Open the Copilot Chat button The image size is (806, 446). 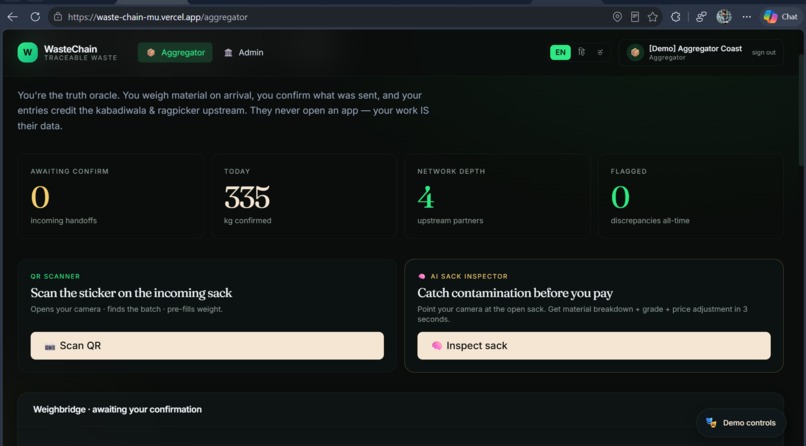click(x=780, y=17)
